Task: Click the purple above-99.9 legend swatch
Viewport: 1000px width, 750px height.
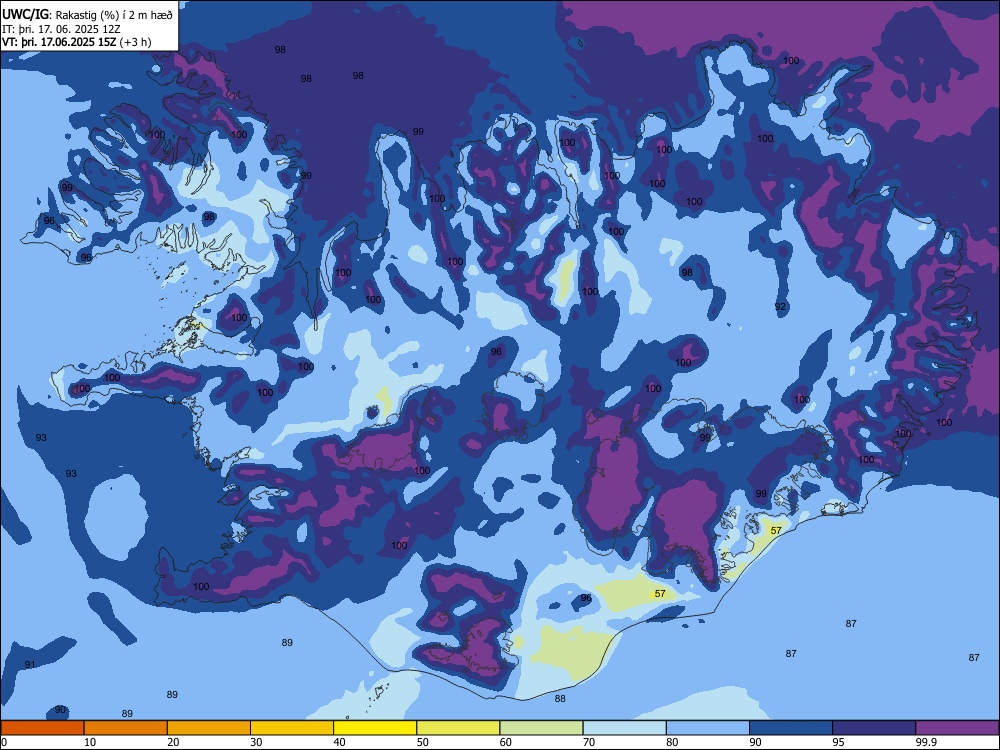Action: [957, 728]
